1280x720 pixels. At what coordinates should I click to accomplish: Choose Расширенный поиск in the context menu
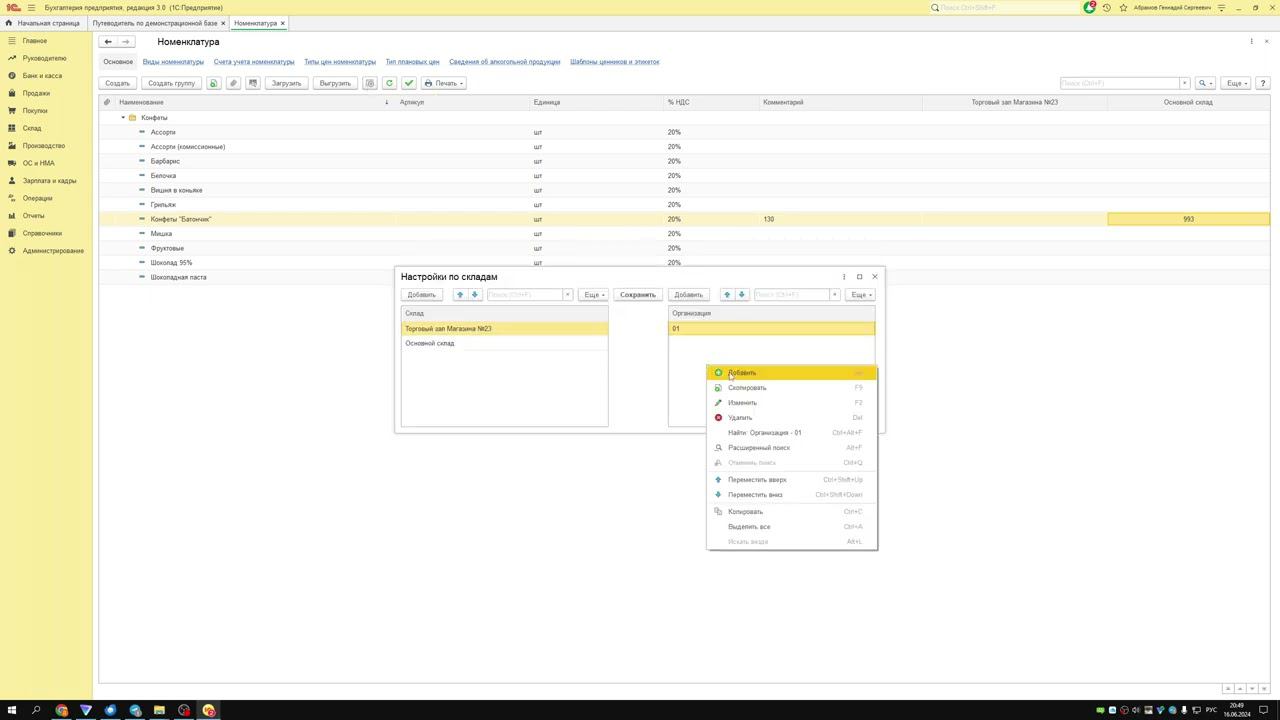(791, 448)
